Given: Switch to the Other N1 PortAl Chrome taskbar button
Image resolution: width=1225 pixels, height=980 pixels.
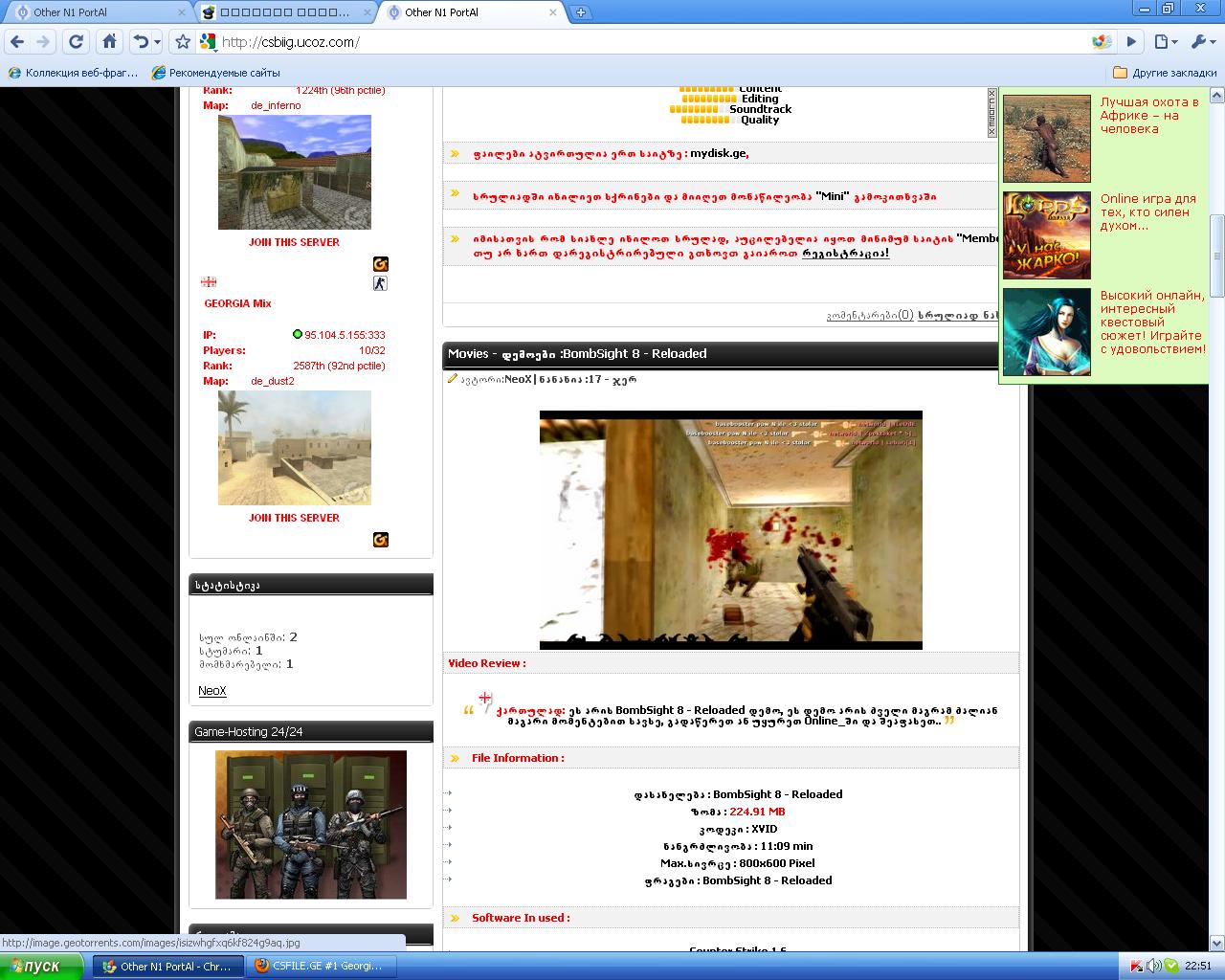Looking at the screenshot, I should (168, 967).
